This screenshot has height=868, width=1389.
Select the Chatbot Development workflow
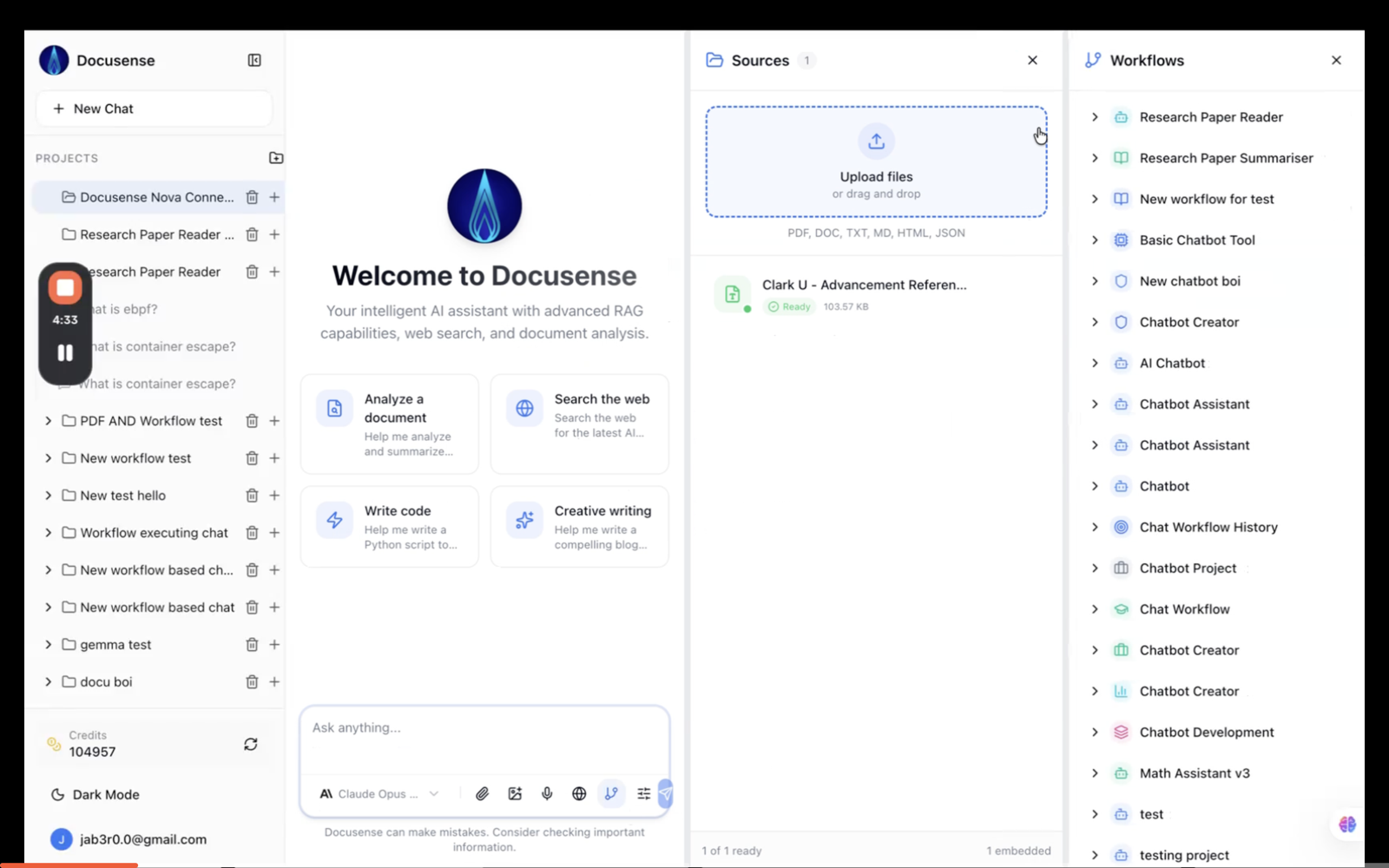coord(1207,733)
